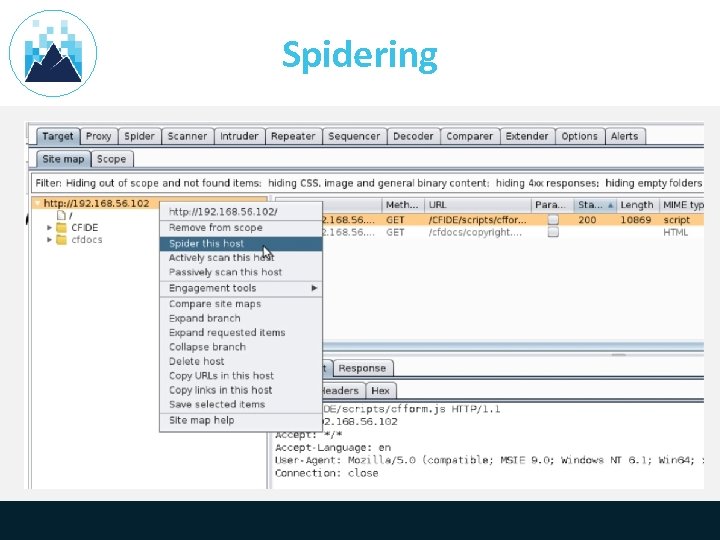This screenshot has height=540, width=720.
Task: Choose Delete host
Action: coord(241,361)
